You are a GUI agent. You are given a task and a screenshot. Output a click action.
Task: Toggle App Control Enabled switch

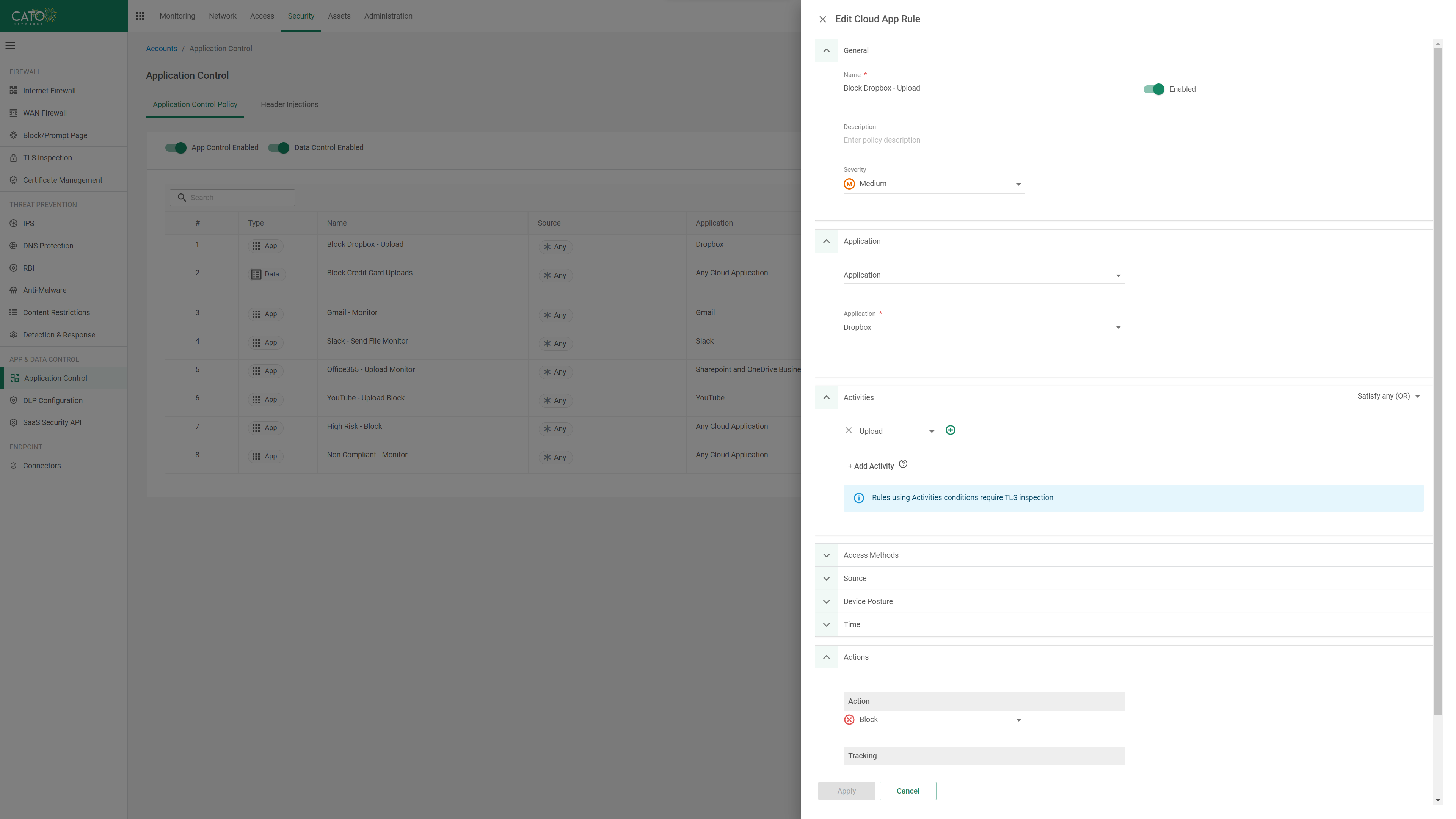[x=176, y=147]
